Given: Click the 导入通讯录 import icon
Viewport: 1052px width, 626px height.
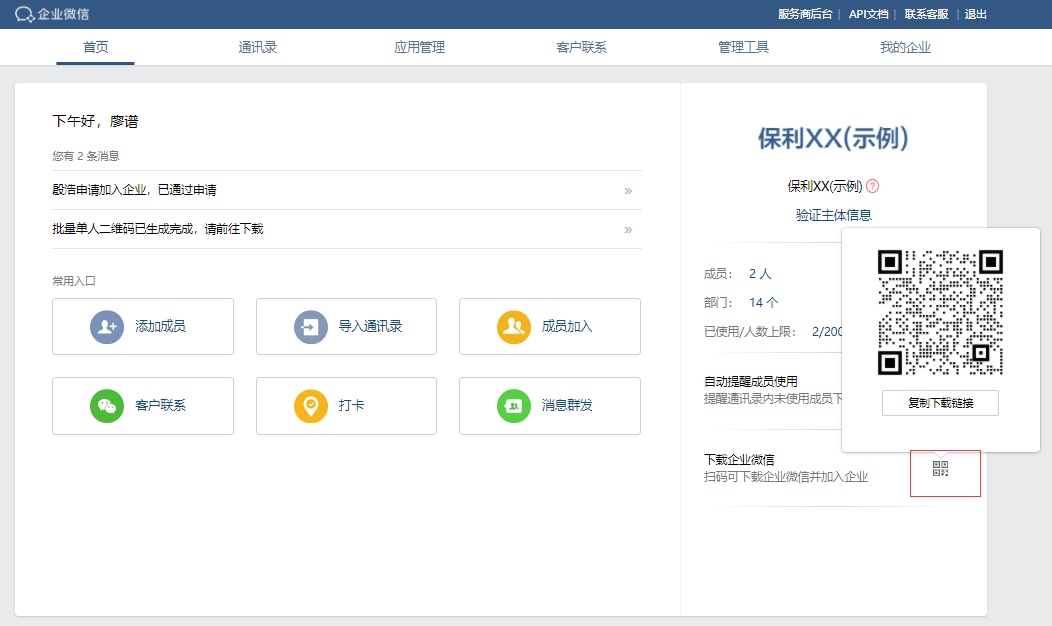Looking at the screenshot, I should 311,327.
